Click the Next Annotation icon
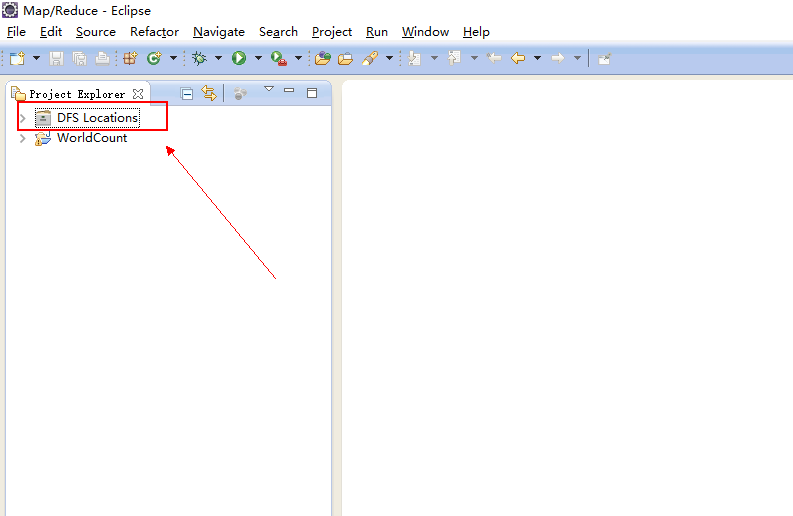Viewport: 793px width, 516px height. 414,59
